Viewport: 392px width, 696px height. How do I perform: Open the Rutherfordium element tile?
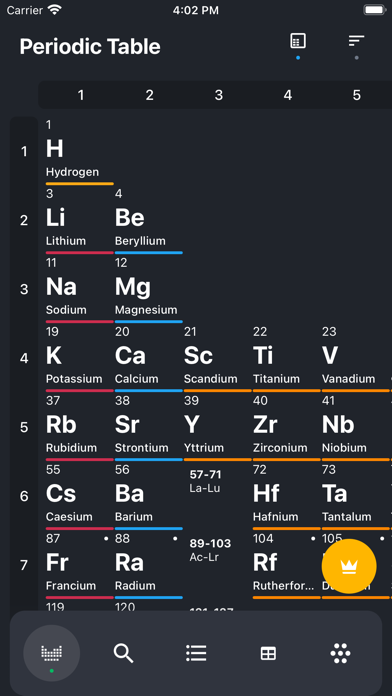(x=287, y=565)
